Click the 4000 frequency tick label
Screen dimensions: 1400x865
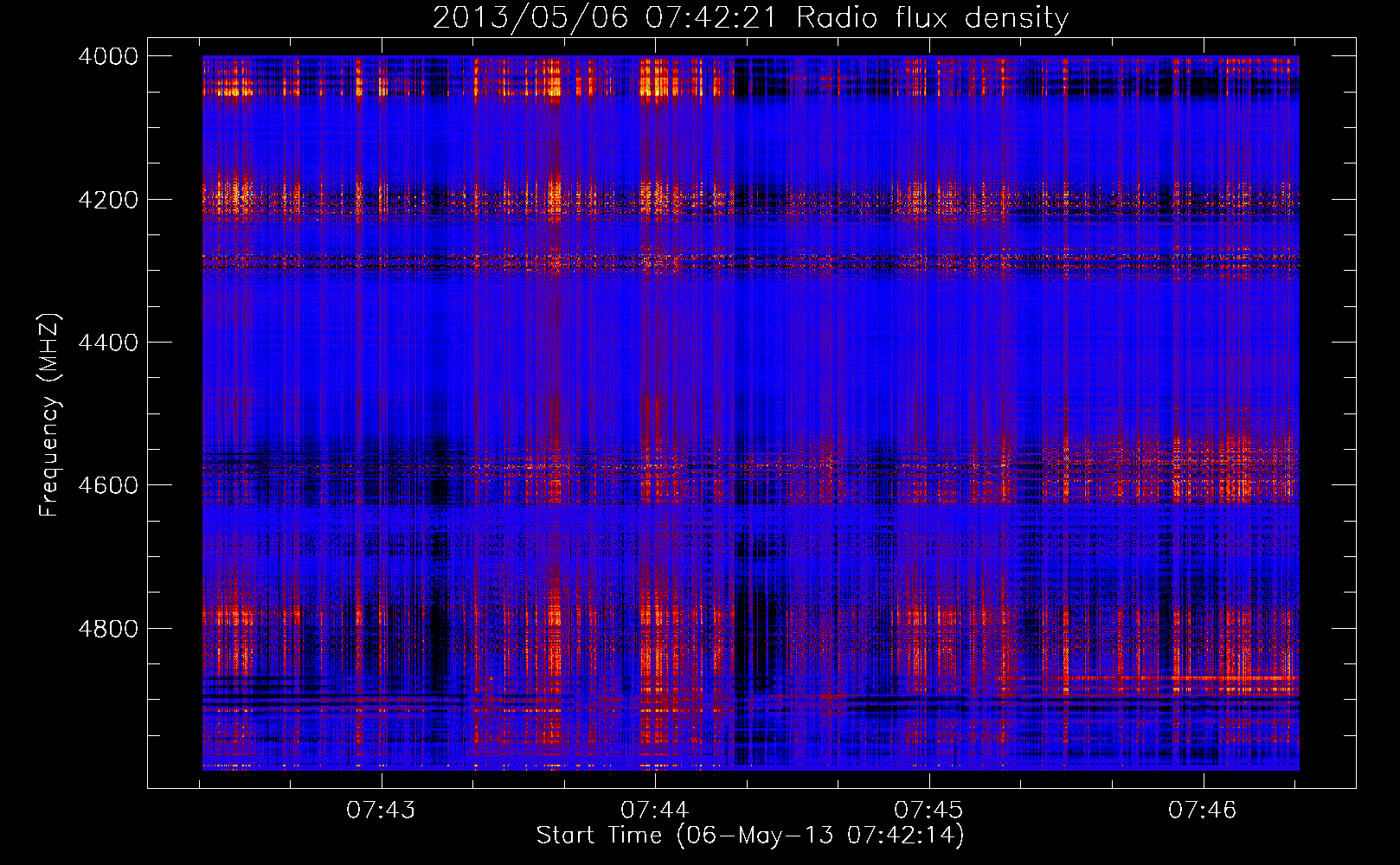click(x=108, y=56)
